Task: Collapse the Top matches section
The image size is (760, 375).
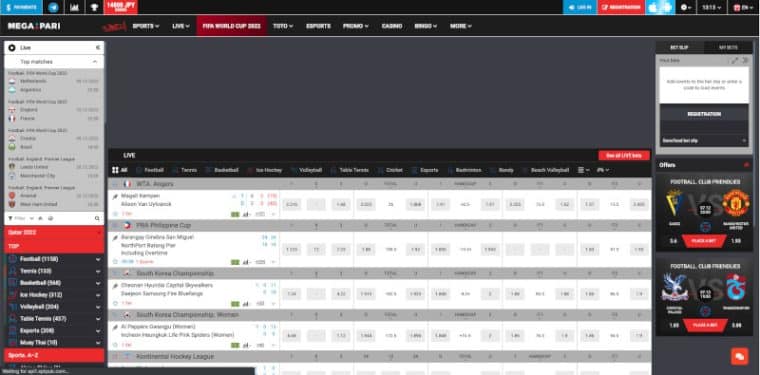Action: [95, 62]
